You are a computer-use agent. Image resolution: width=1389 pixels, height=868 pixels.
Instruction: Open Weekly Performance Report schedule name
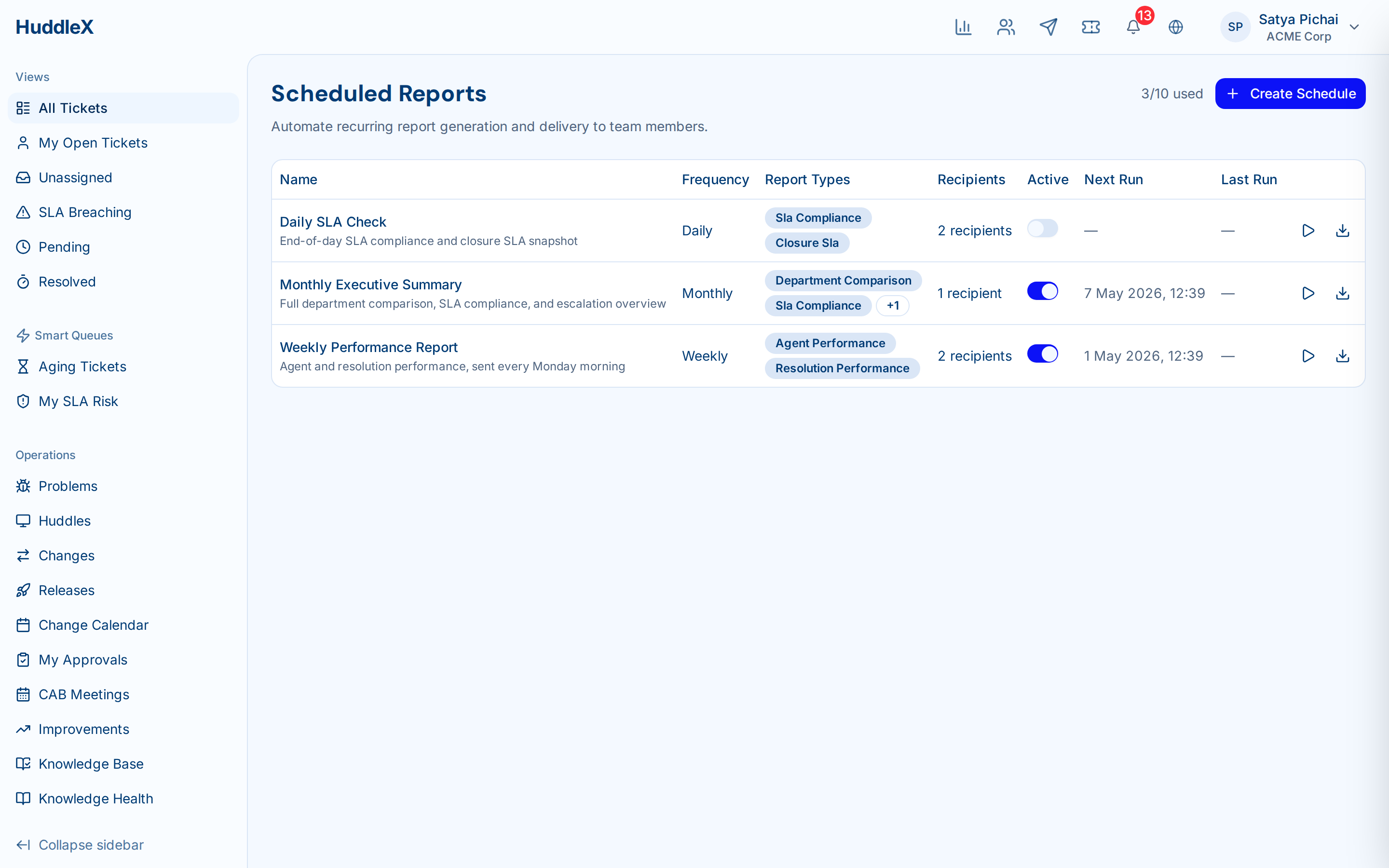pos(368,347)
